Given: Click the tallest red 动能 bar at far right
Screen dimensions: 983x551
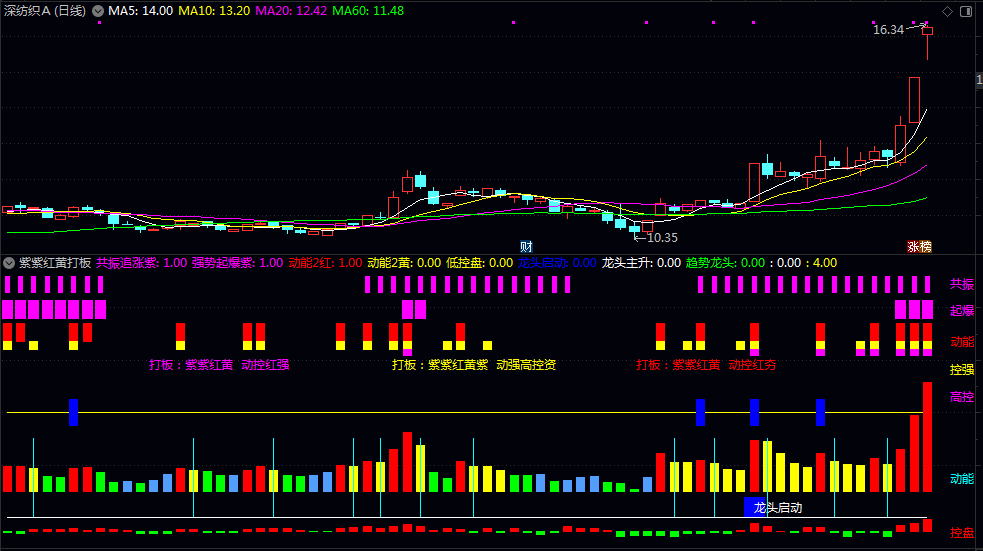Looking at the screenshot, I should pyautogui.click(x=927, y=437).
